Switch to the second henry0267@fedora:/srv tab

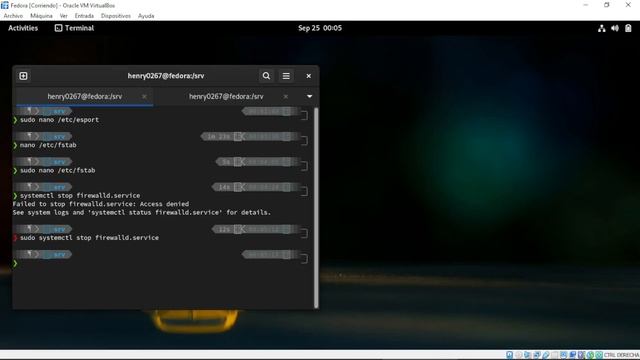tap(226, 97)
